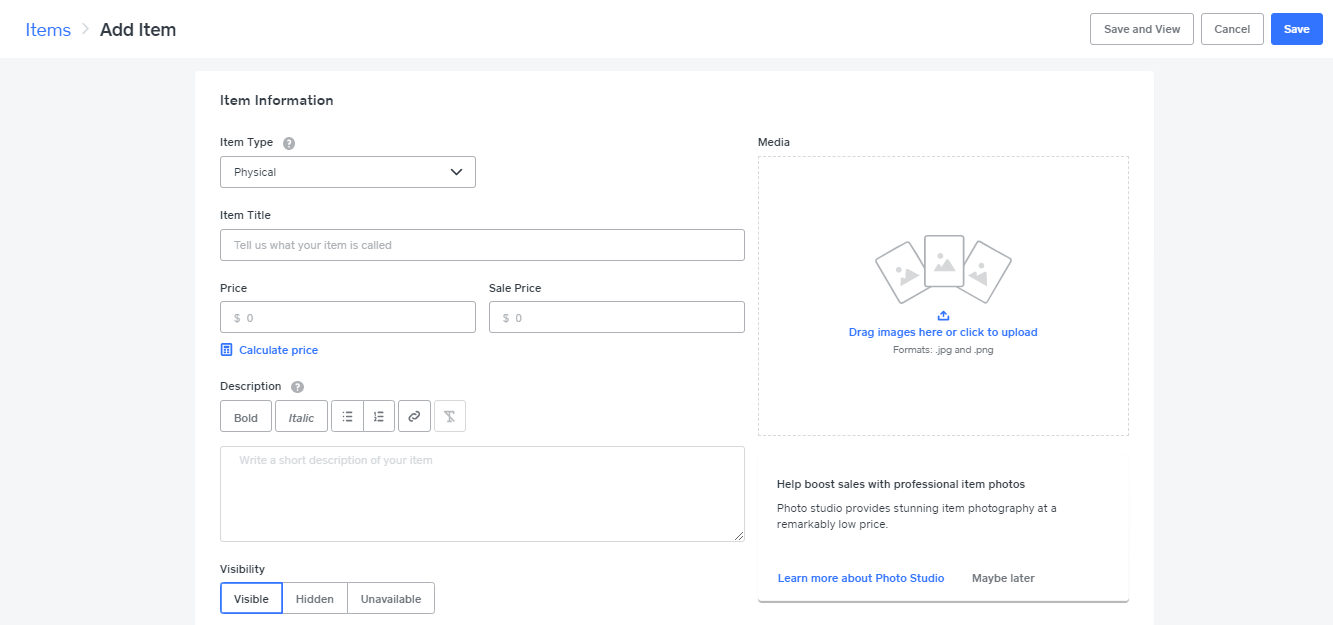
Task: Set item visibility to Hidden
Action: click(x=314, y=598)
